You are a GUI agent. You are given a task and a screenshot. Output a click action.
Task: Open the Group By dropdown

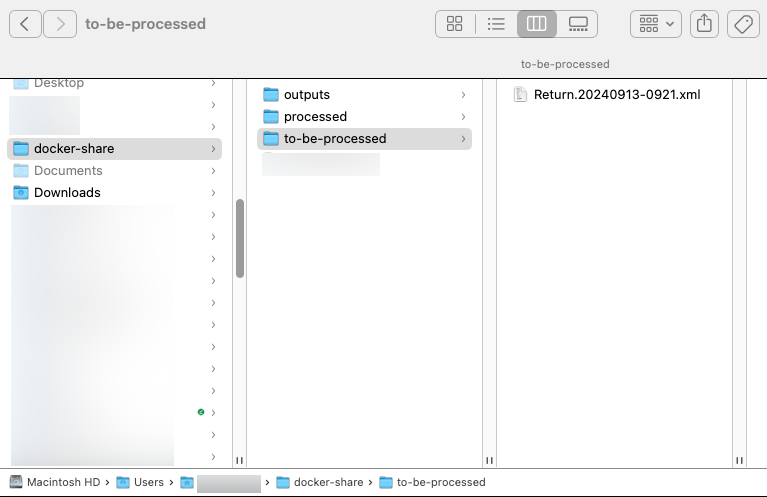tap(655, 24)
